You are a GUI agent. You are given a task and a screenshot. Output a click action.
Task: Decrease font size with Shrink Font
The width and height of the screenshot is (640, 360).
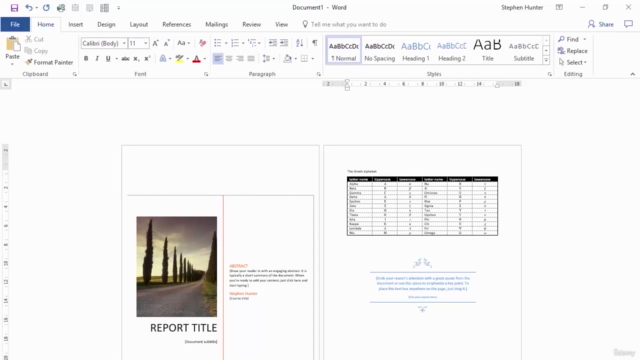(x=167, y=43)
